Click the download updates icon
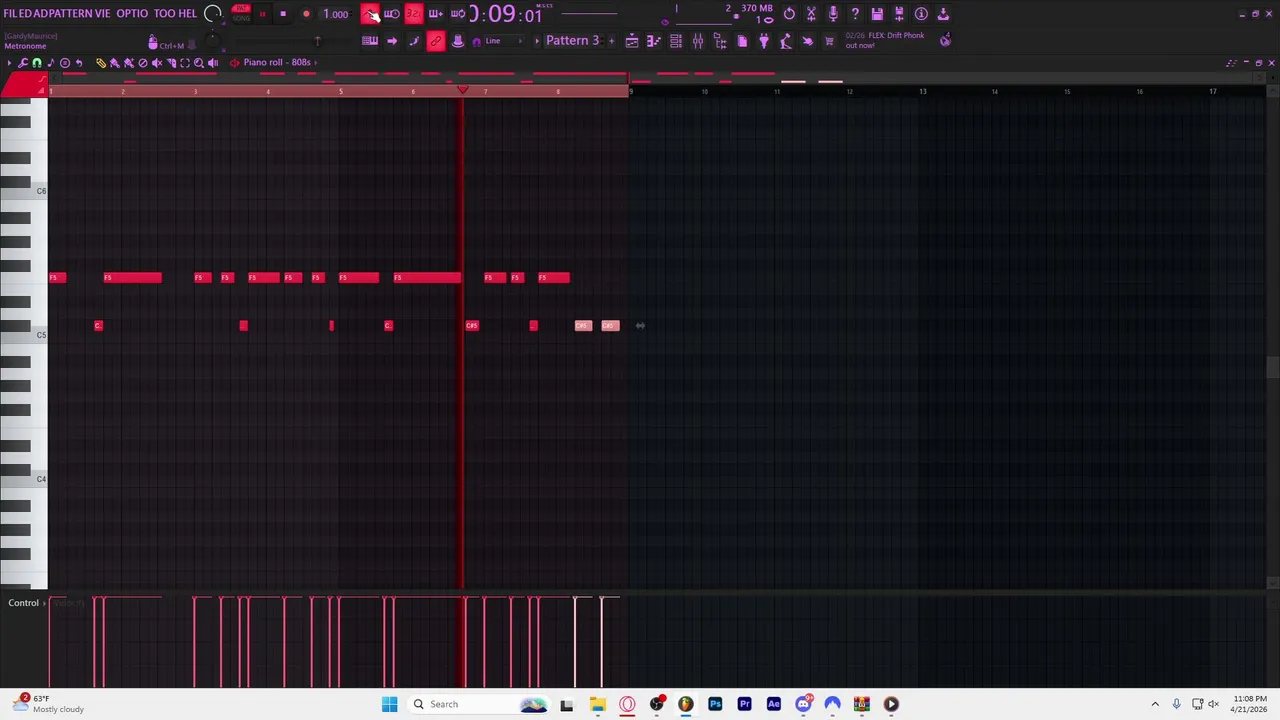This screenshot has width=1280, height=720. tap(943, 14)
